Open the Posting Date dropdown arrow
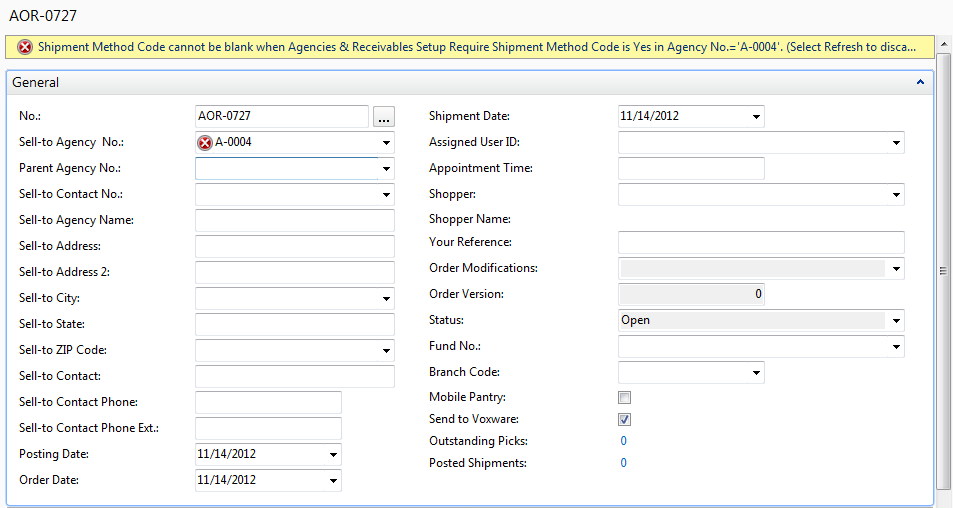The image size is (953, 508). (x=333, y=455)
